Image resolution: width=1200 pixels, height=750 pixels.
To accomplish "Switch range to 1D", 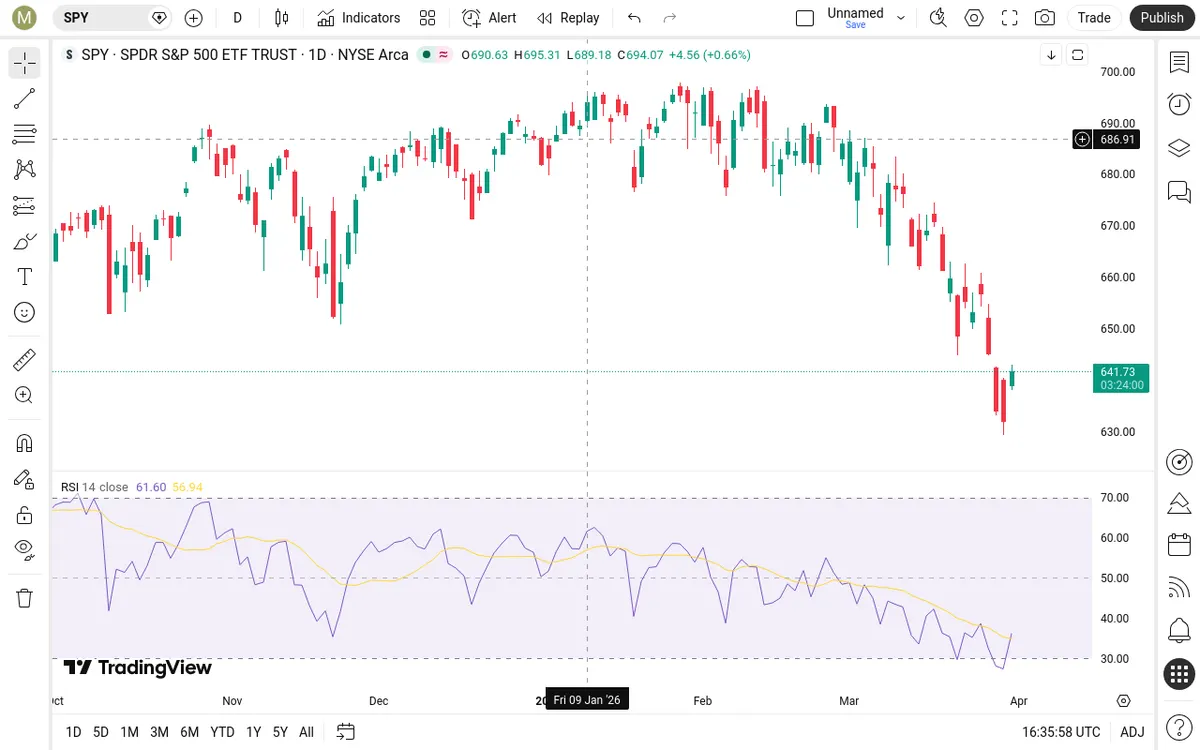I will (x=73, y=732).
